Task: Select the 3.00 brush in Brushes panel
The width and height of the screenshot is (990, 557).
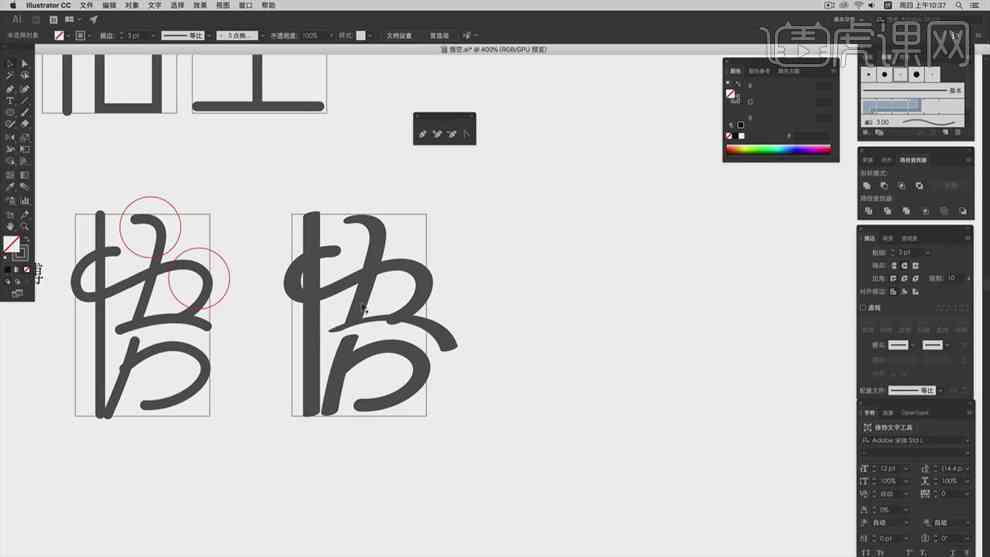Action: (x=913, y=122)
